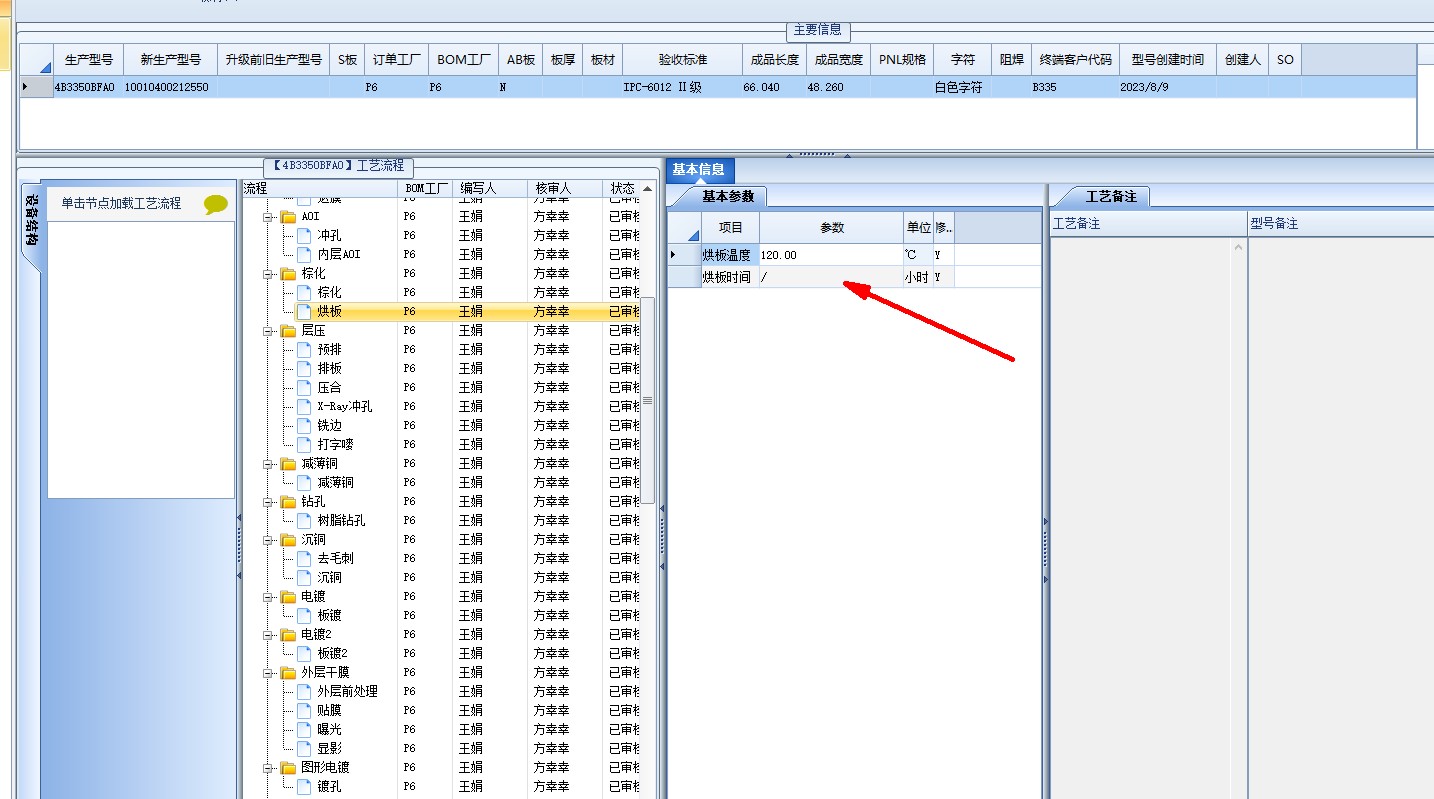Click the 压合 document icon
The image size is (1434, 799).
(304, 387)
